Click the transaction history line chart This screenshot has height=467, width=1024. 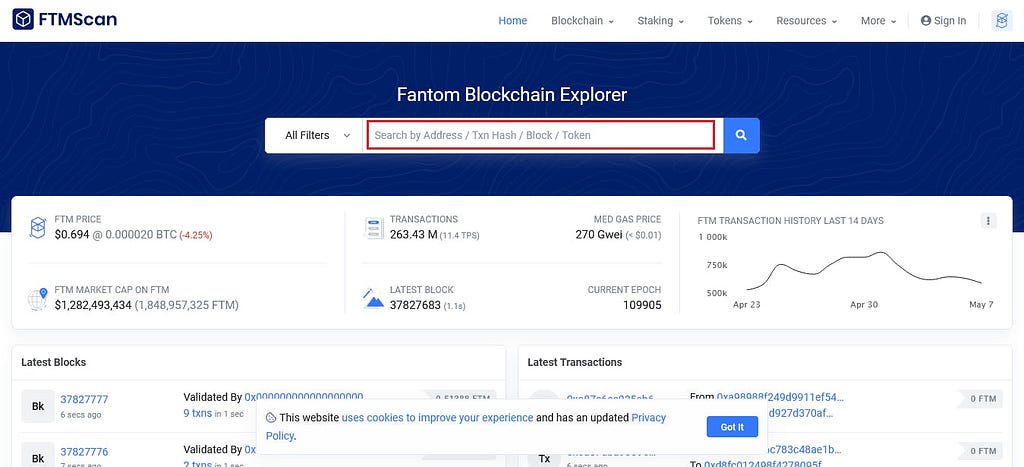tap(864, 270)
